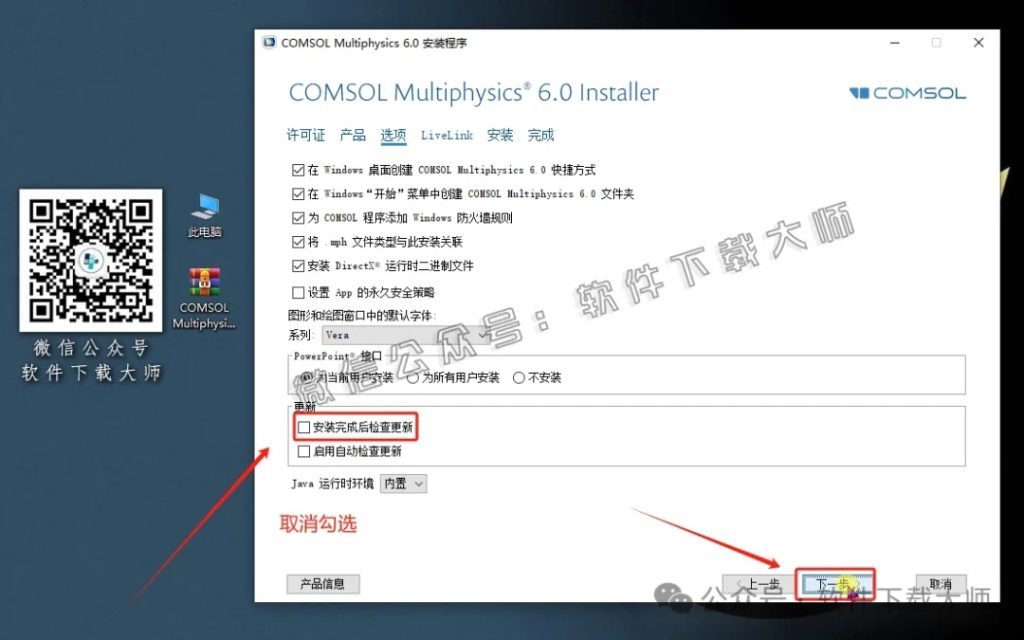The width and height of the screenshot is (1024, 640).
Task: Uncheck 安装 DirectX 运行时二进制文件
Action: point(297,266)
